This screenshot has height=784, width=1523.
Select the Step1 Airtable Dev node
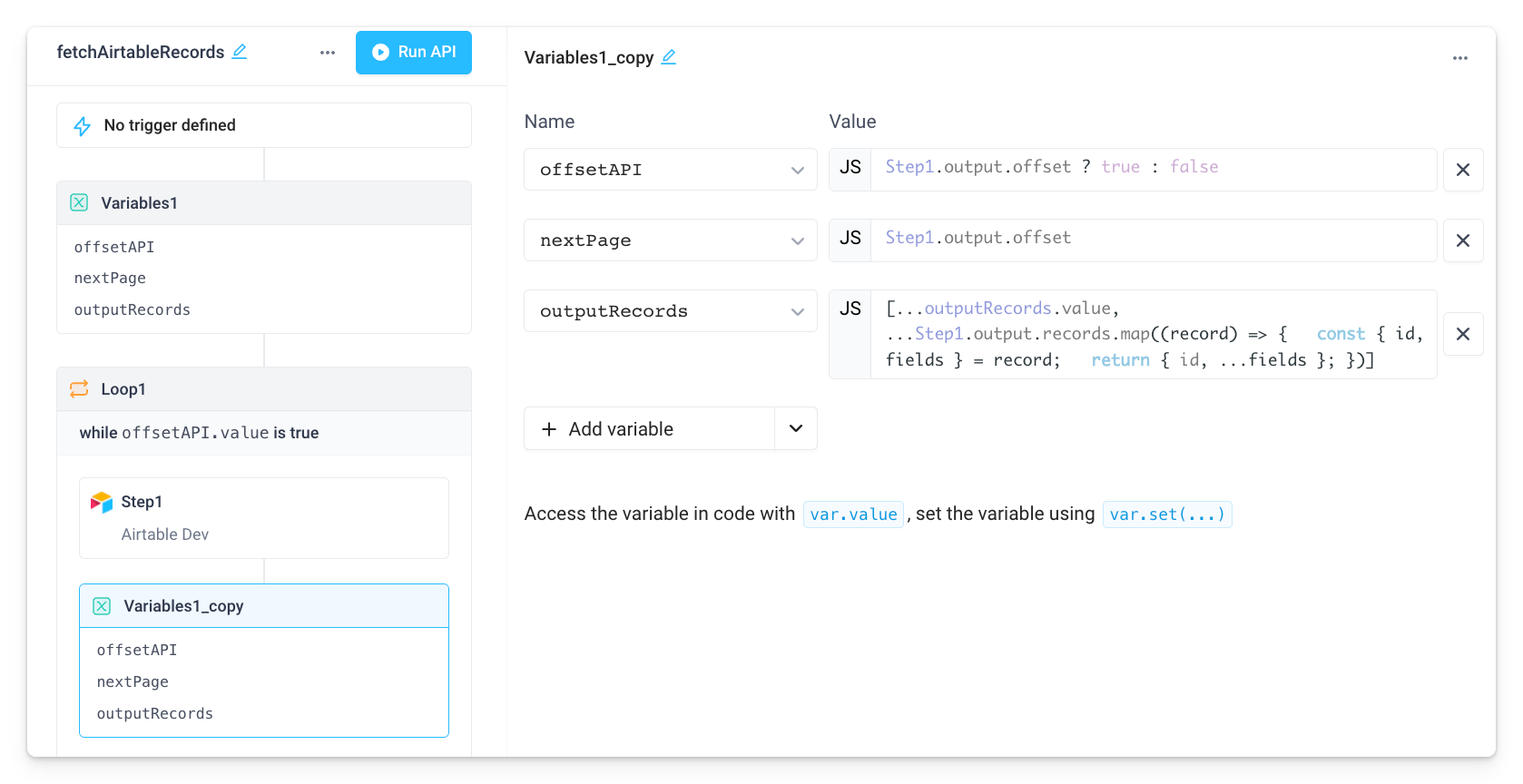[263, 517]
